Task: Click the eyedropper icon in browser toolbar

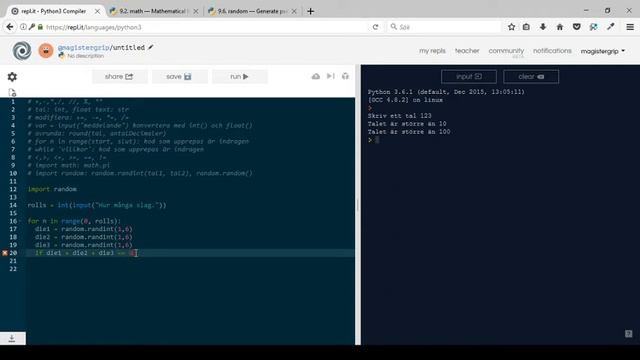Action: pyautogui.click(x=611, y=27)
